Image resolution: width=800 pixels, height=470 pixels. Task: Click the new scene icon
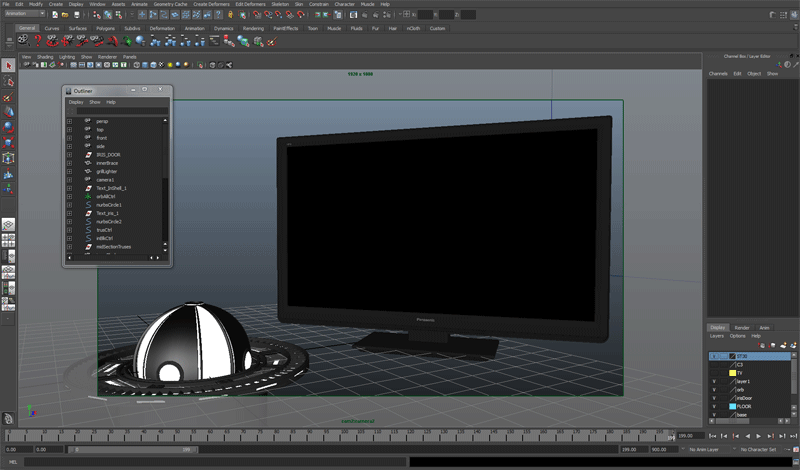55,15
